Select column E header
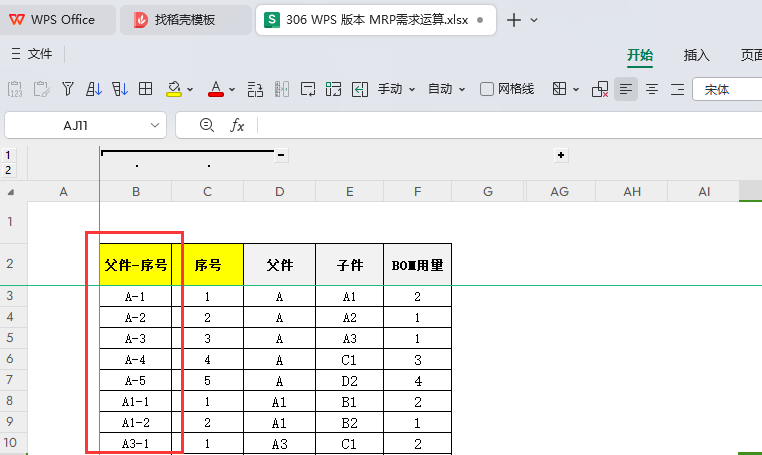762x455 pixels. (x=349, y=192)
